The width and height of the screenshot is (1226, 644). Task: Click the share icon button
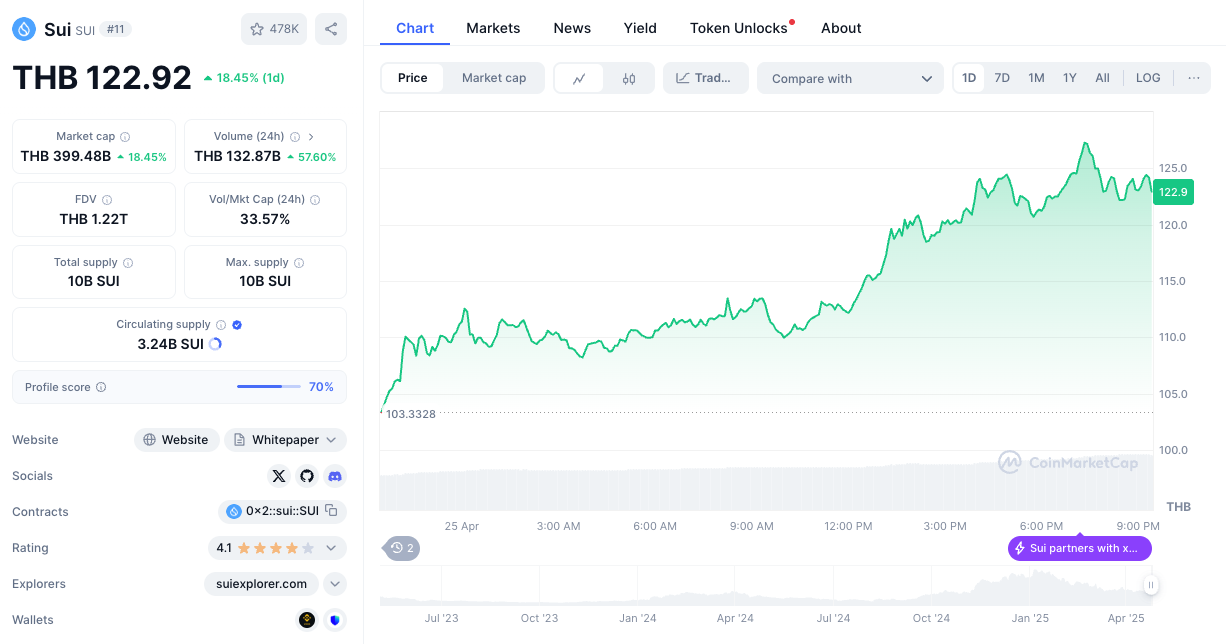(x=331, y=29)
